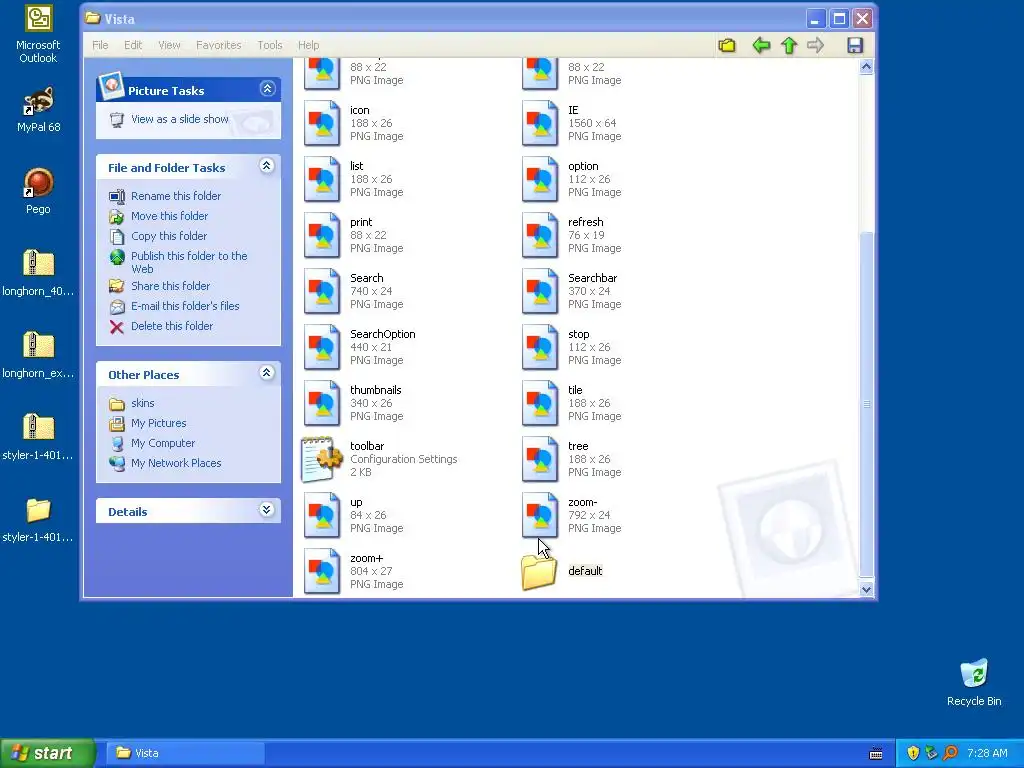This screenshot has height=768, width=1024.
Task: Select the tile PNG image file
Action: 572,403
